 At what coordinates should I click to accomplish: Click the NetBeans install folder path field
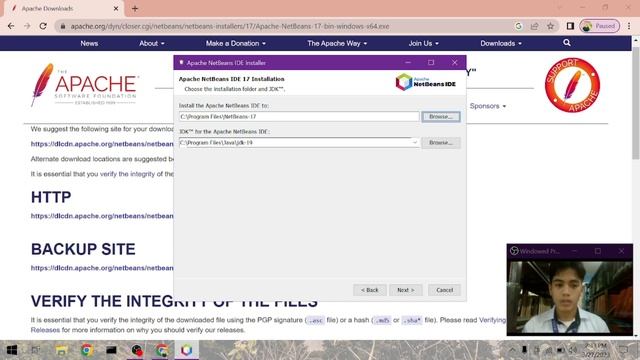(x=299, y=117)
